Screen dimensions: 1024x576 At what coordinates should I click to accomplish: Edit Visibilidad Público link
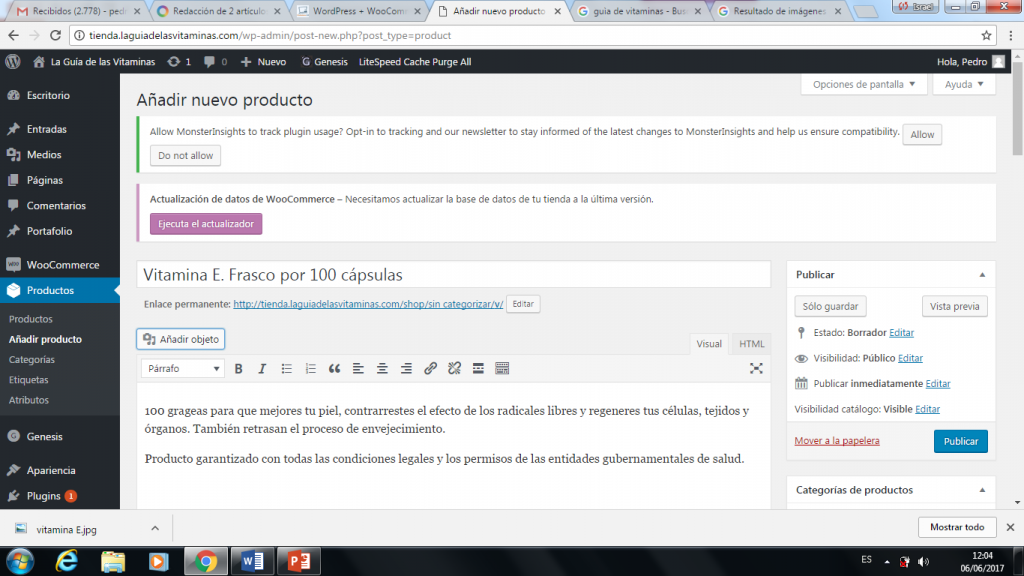[910, 358]
